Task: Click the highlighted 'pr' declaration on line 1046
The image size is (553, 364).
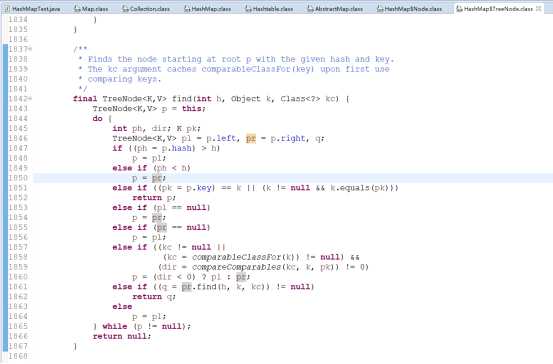Action: 251,139
